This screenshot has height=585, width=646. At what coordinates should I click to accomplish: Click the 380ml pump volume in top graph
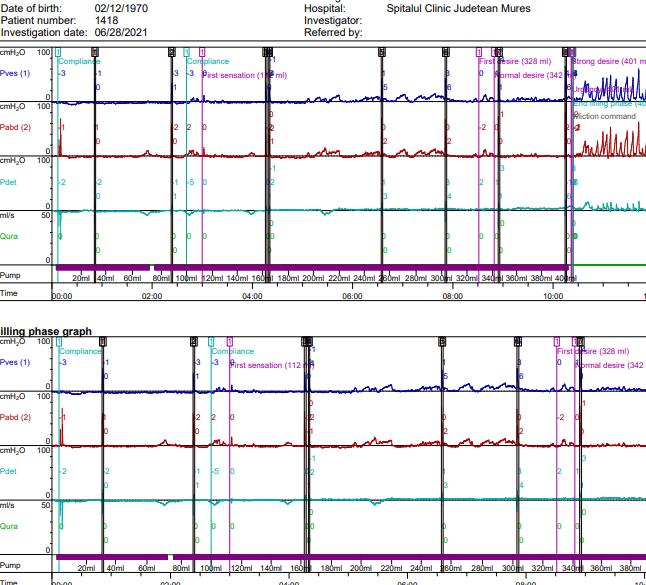click(541, 278)
